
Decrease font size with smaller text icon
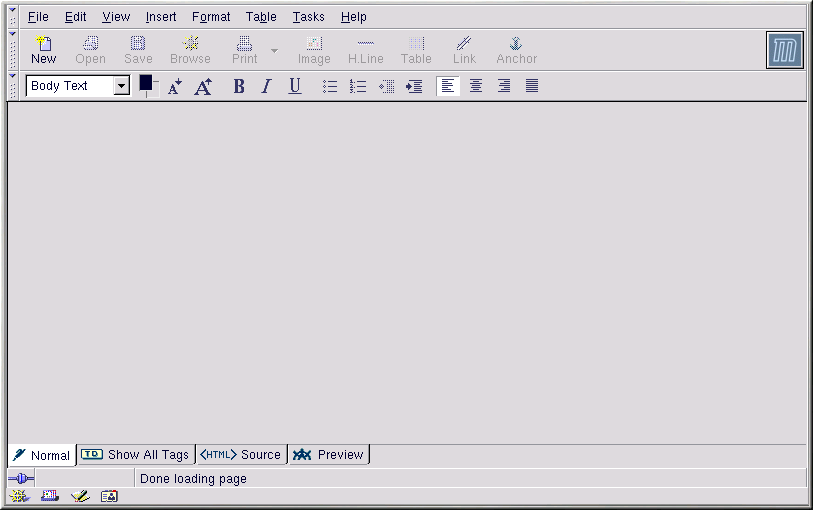tap(175, 87)
